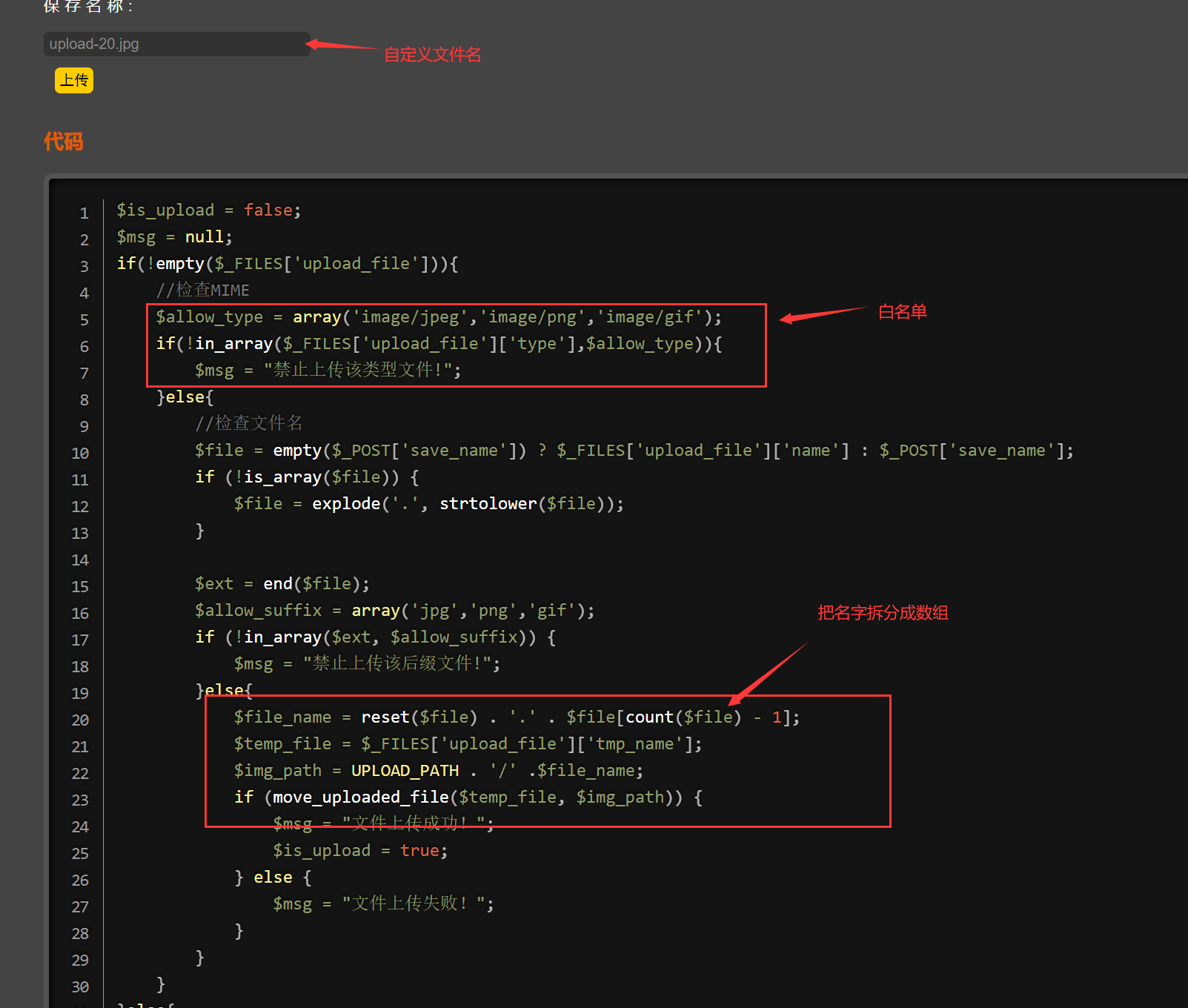Click the "$allow_type = array(...)" line
Viewport: 1188px width, 1008px height.
(x=439, y=317)
